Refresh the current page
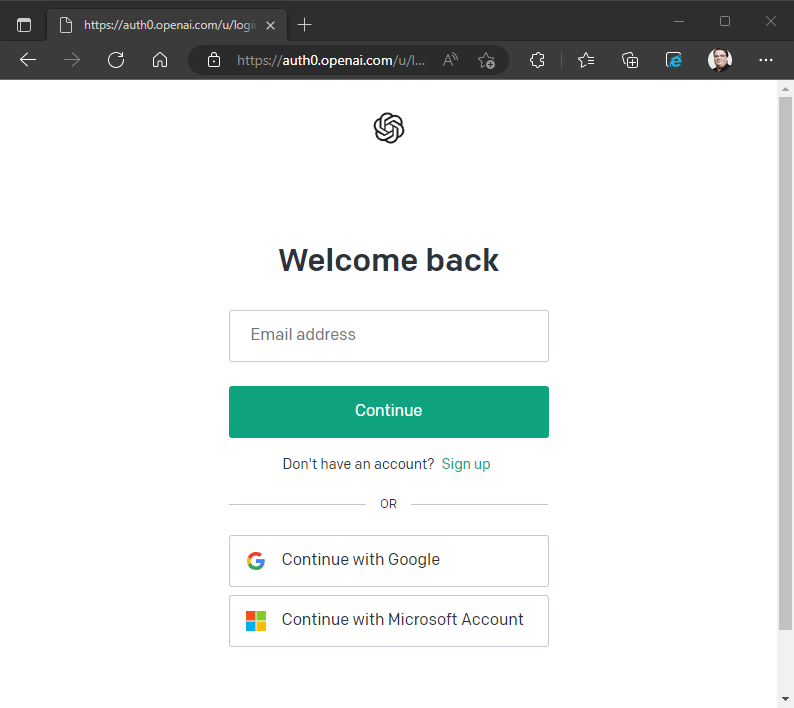 tap(116, 60)
